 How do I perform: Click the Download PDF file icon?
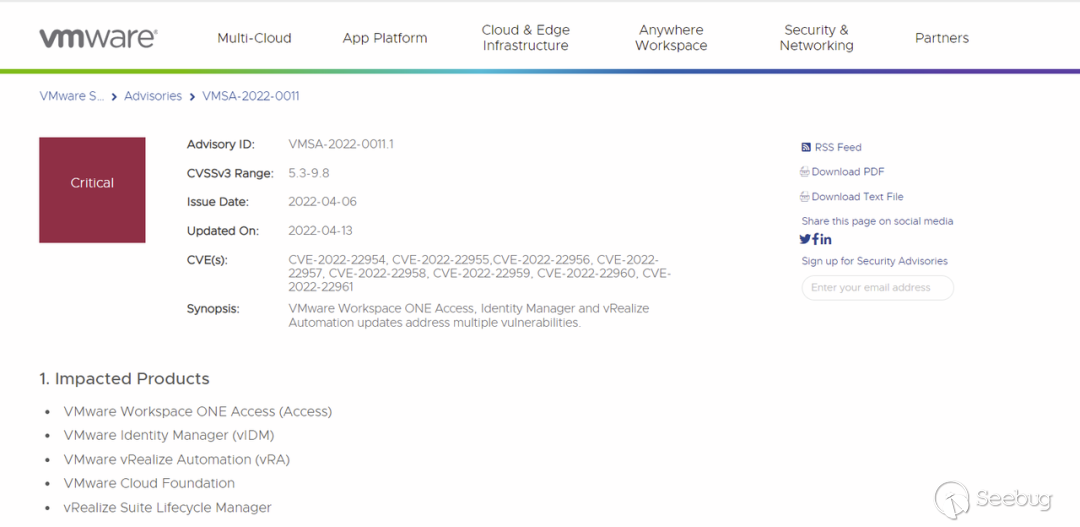point(804,172)
